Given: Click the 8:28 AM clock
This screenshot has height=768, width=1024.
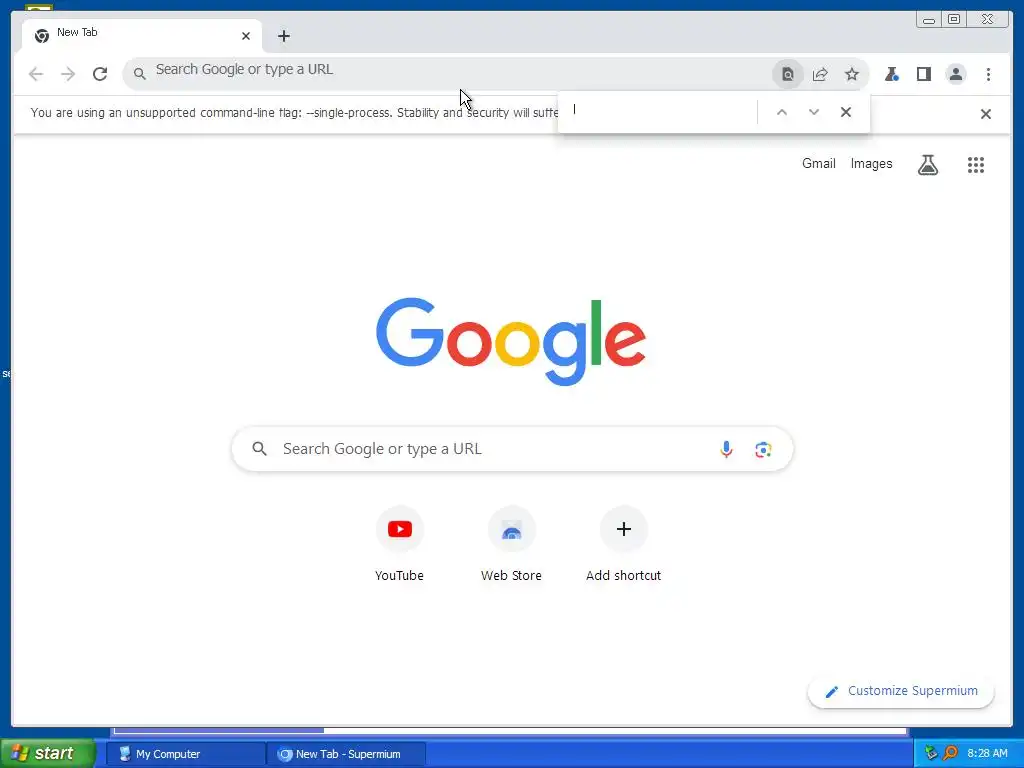Looking at the screenshot, I should pyautogui.click(x=987, y=754).
